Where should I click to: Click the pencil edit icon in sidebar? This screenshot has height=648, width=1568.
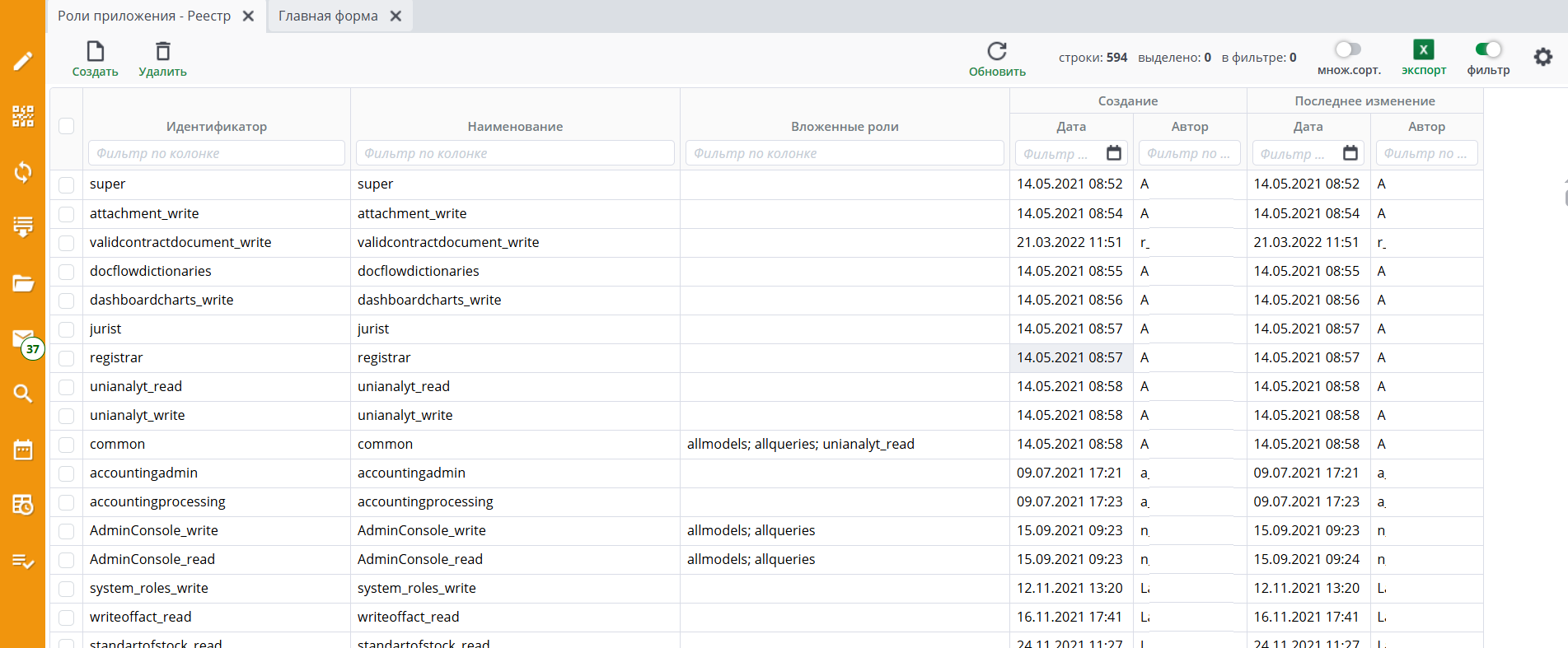23,61
